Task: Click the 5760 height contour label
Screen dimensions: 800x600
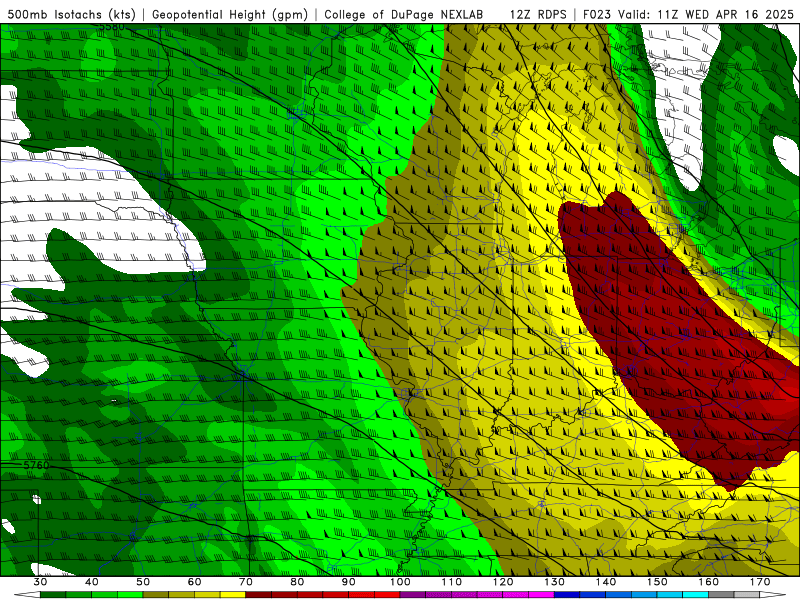Action: [x=36, y=465]
